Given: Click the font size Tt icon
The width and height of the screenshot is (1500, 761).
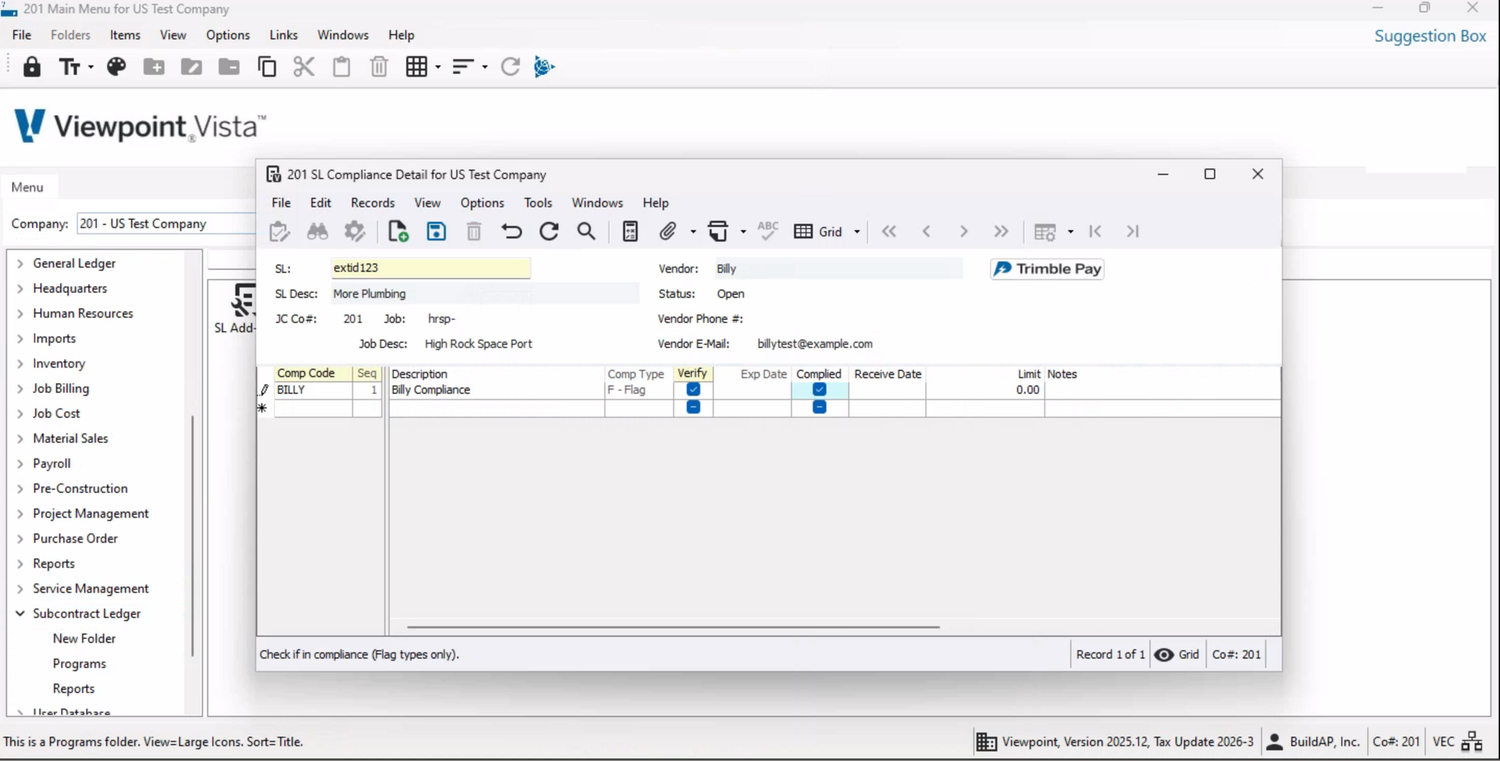Looking at the screenshot, I should pyautogui.click(x=70, y=67).
